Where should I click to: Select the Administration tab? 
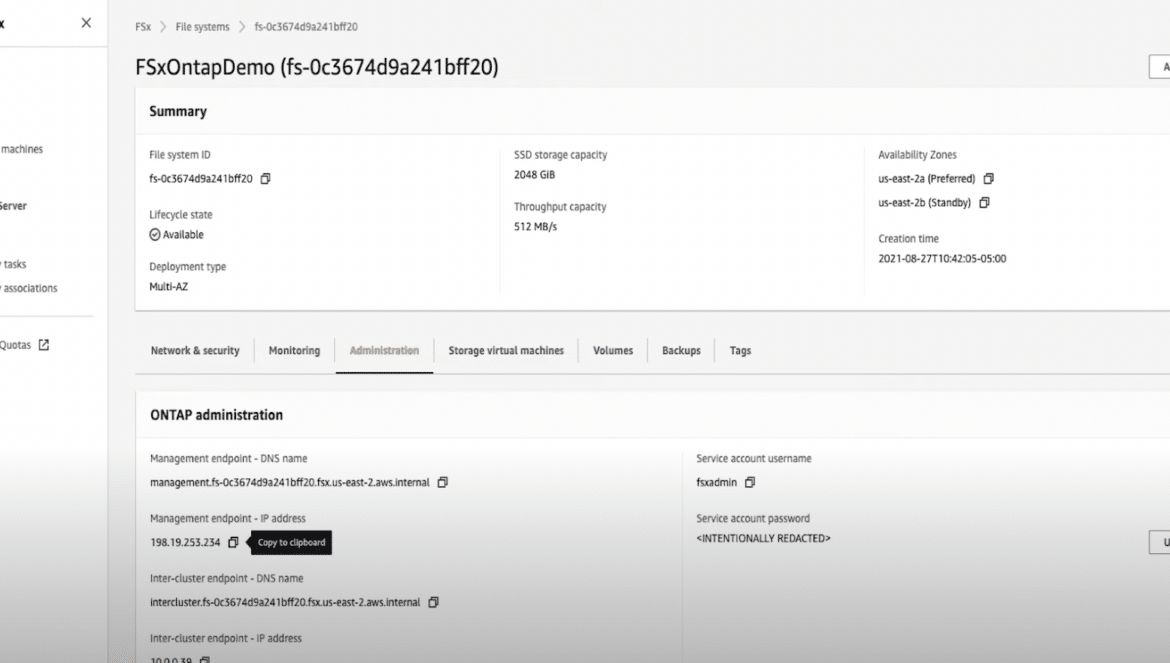point(384,351)
